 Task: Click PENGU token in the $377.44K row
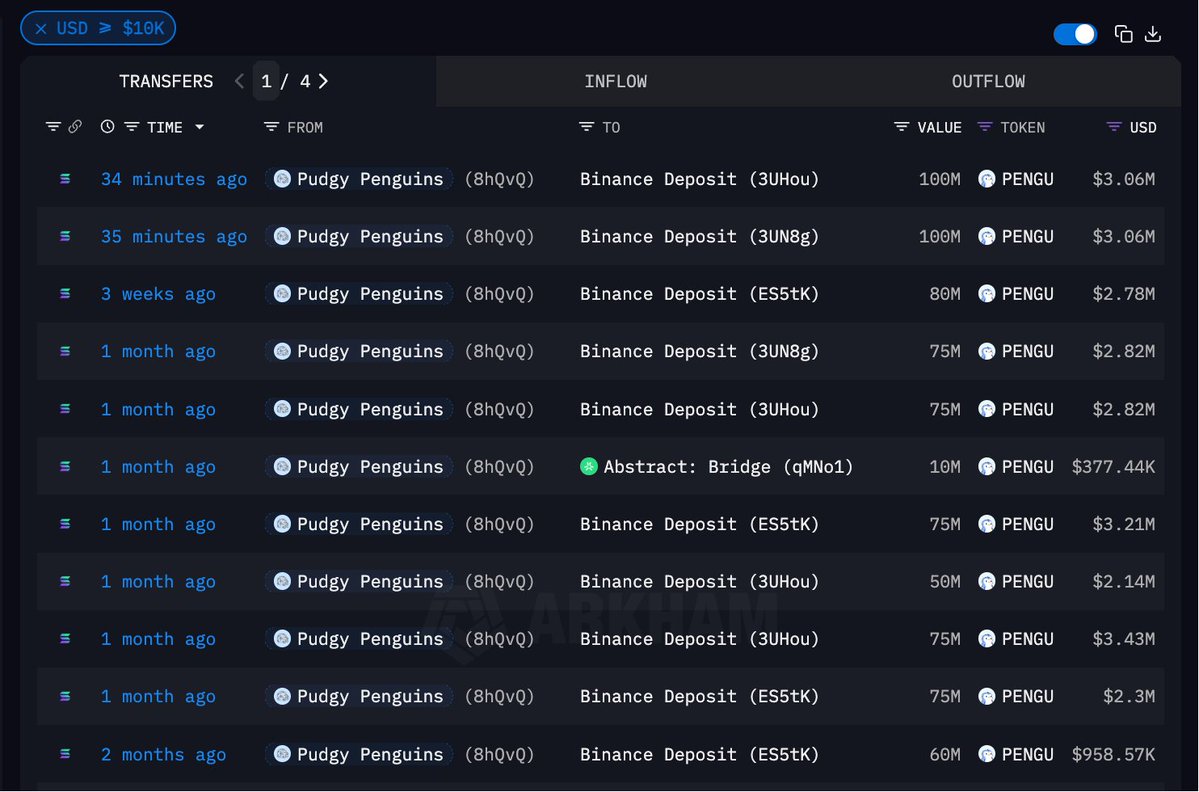pos(1027,466)
